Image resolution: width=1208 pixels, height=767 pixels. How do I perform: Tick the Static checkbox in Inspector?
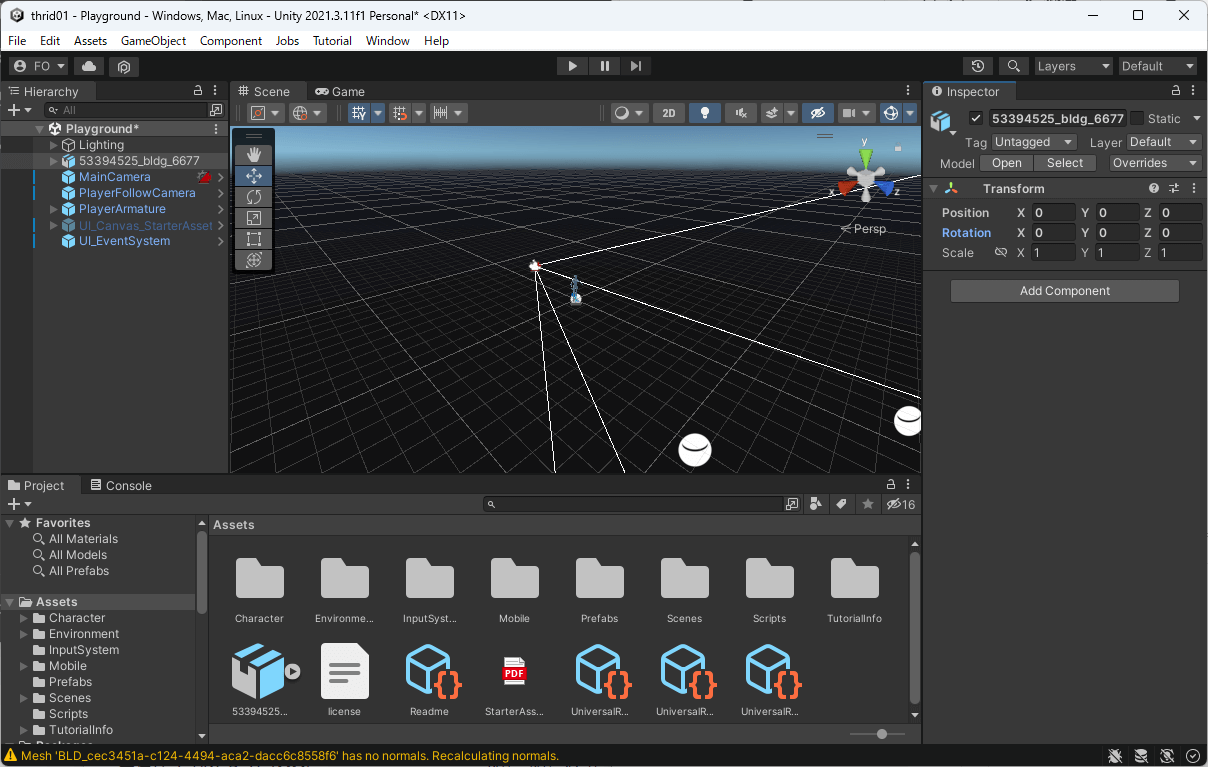[x=1137, y=118]
